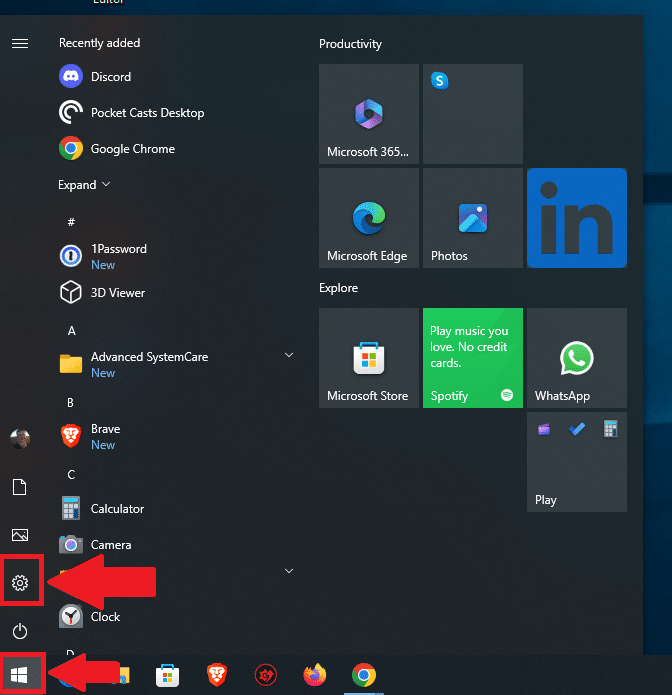Screen dimensions: 672x695
Task: Switch to Chrome on the taskbar
Action: click(x=364, y=675)
